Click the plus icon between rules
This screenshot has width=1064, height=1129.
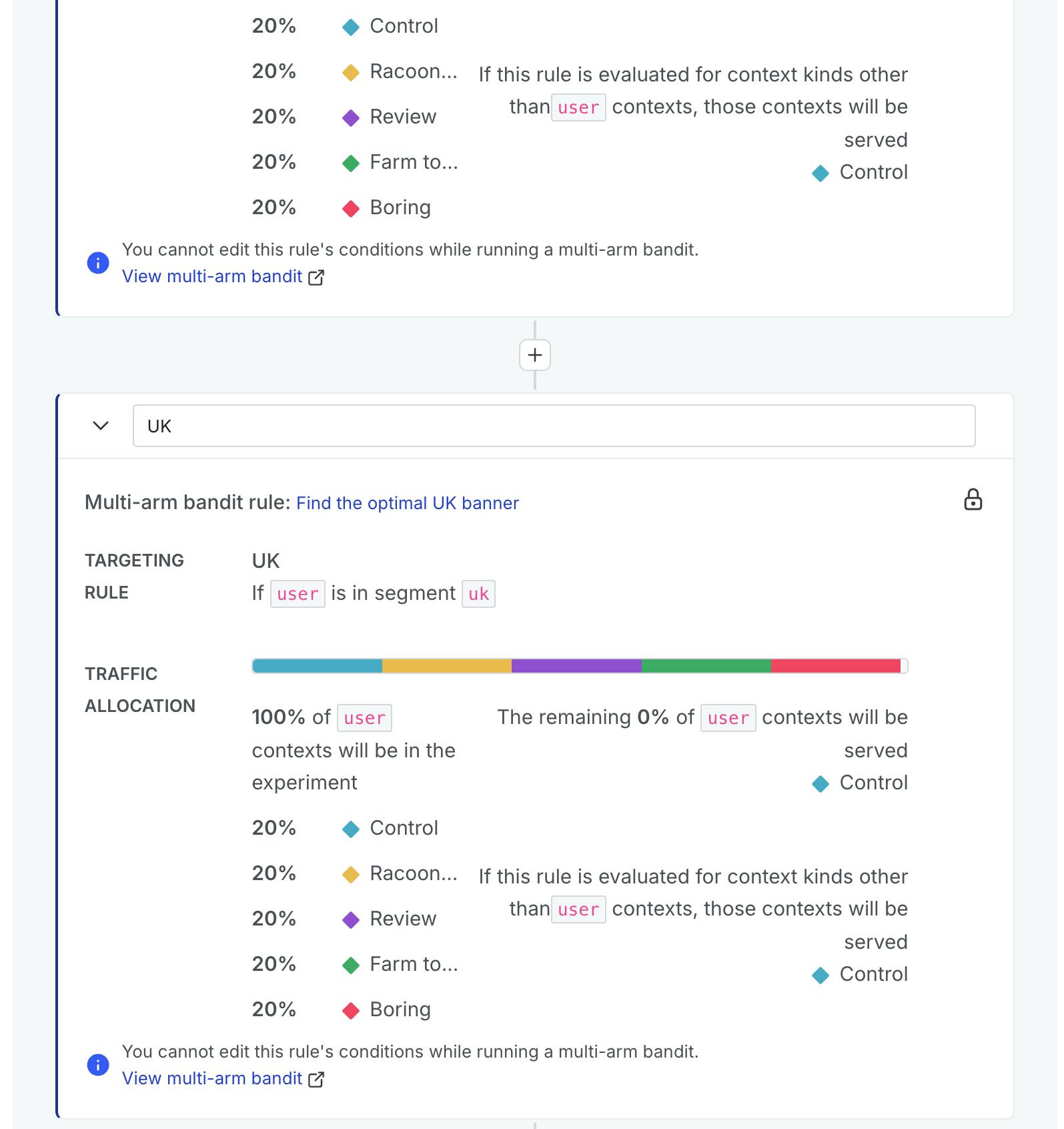tap(534, 355)
